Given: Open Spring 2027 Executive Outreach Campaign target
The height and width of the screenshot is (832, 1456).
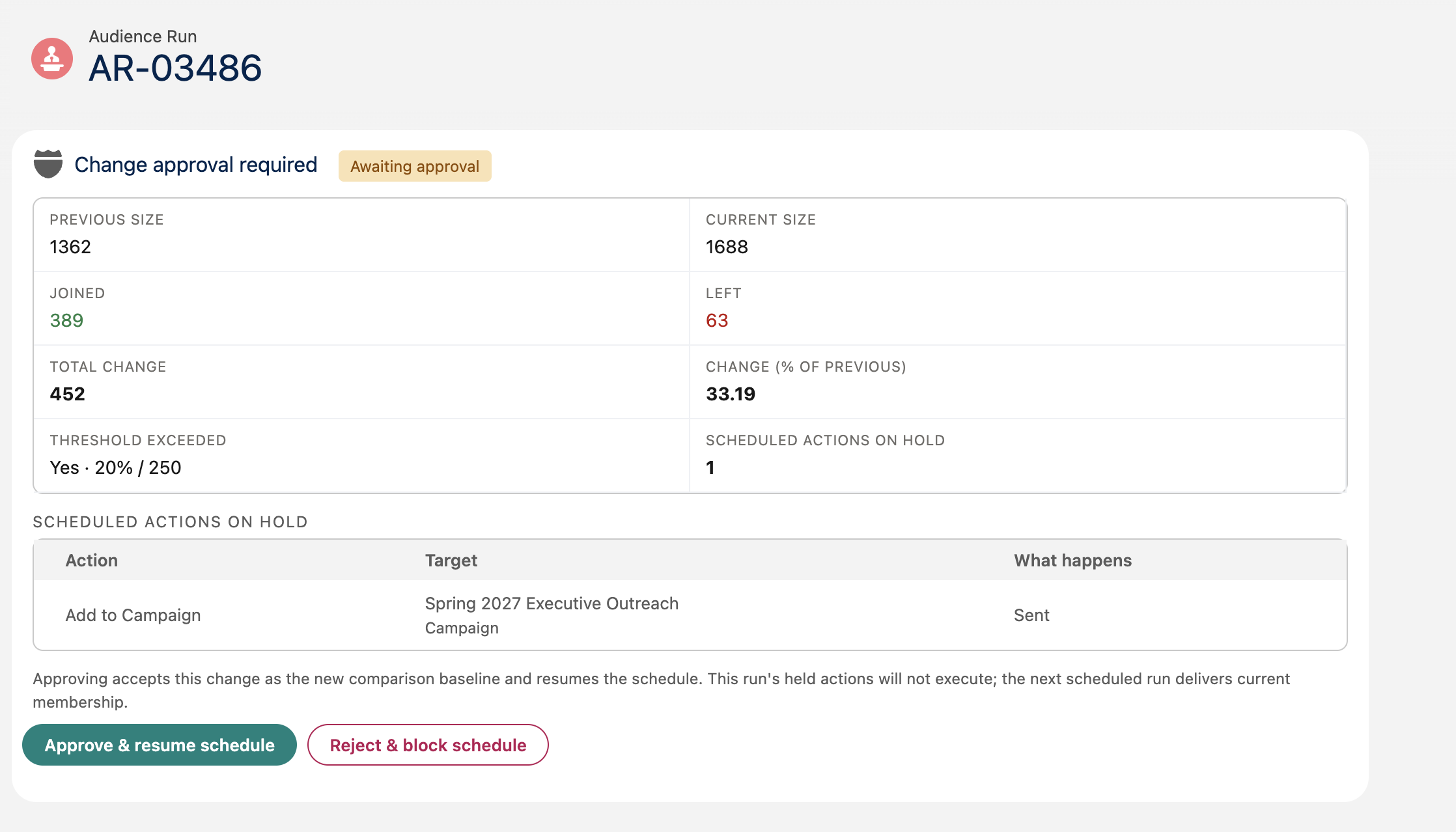Looking at the screenshot, I should [552, 615].
